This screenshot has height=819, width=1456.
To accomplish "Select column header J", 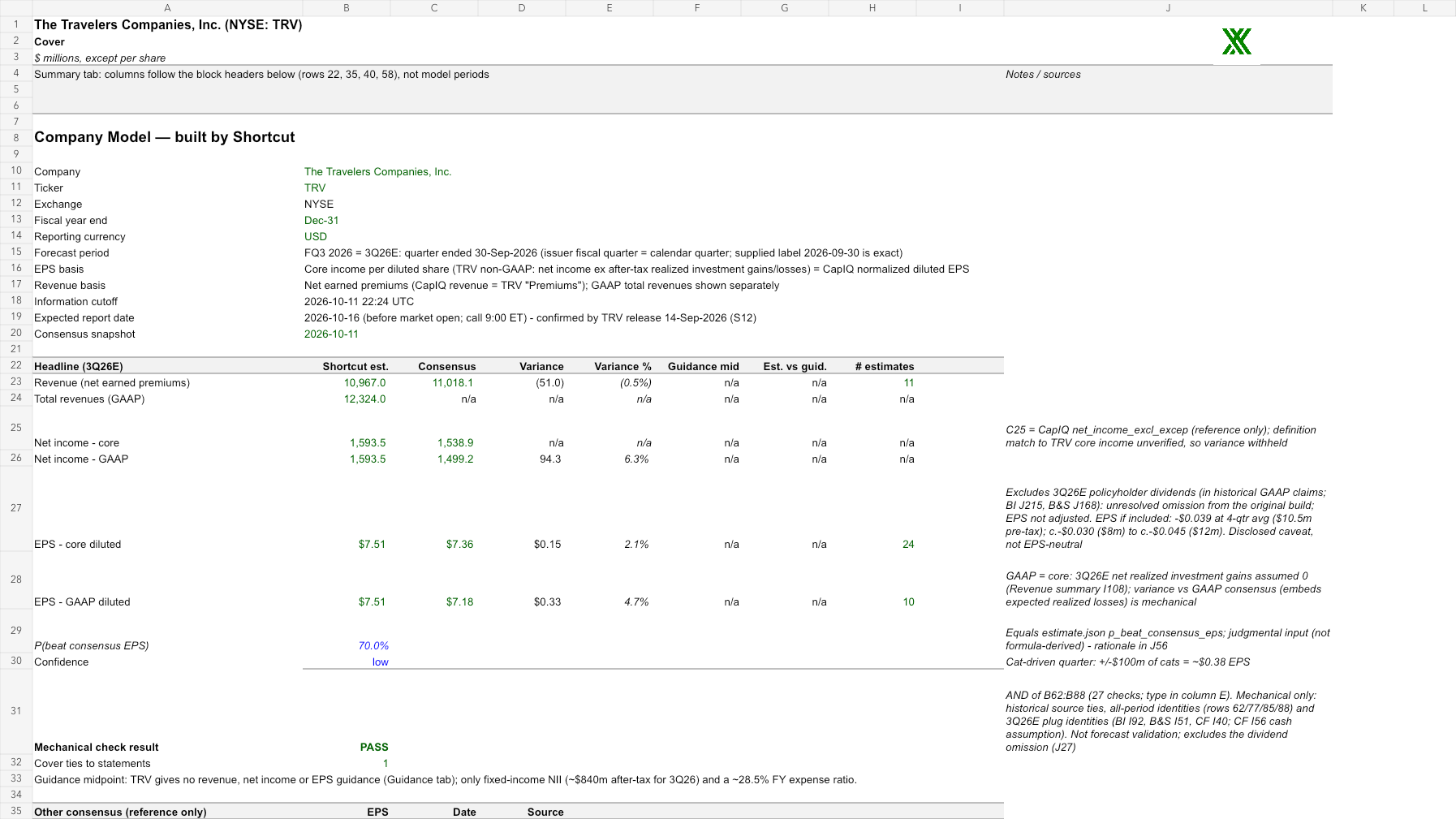I will 1168,8.
